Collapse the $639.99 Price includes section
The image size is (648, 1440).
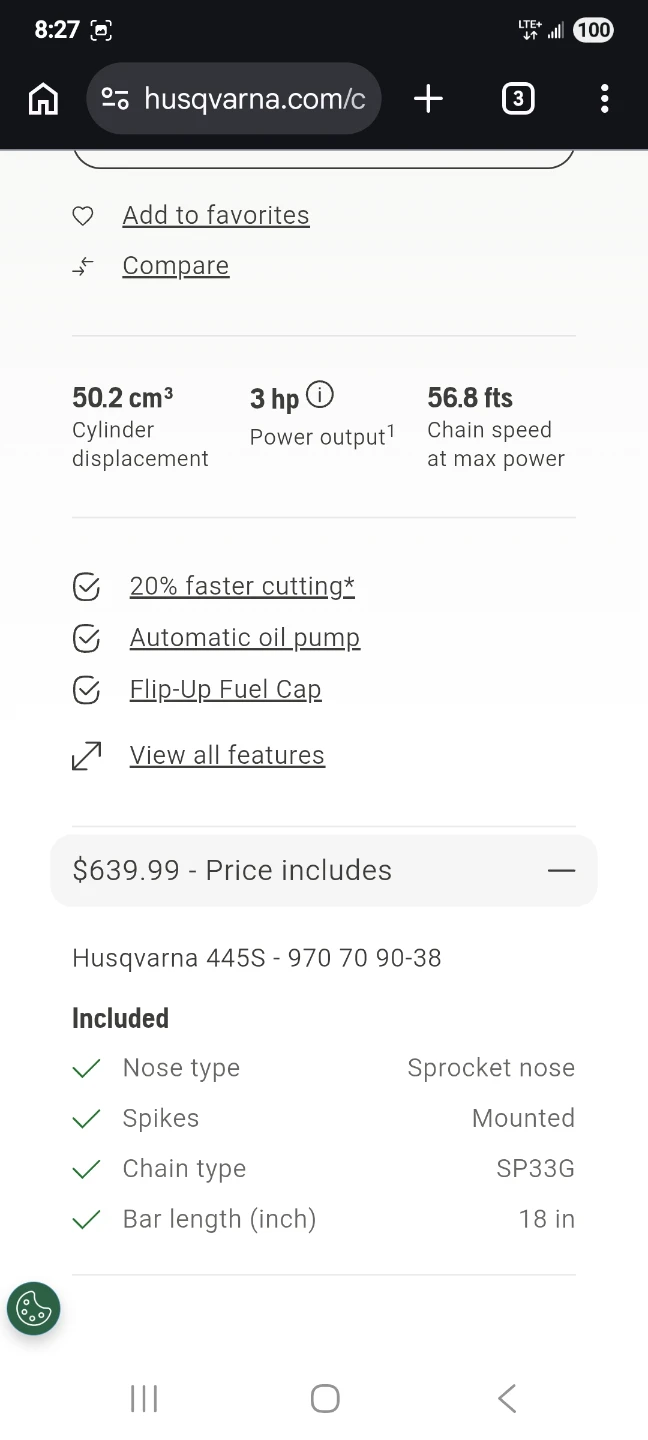[324, 870]
